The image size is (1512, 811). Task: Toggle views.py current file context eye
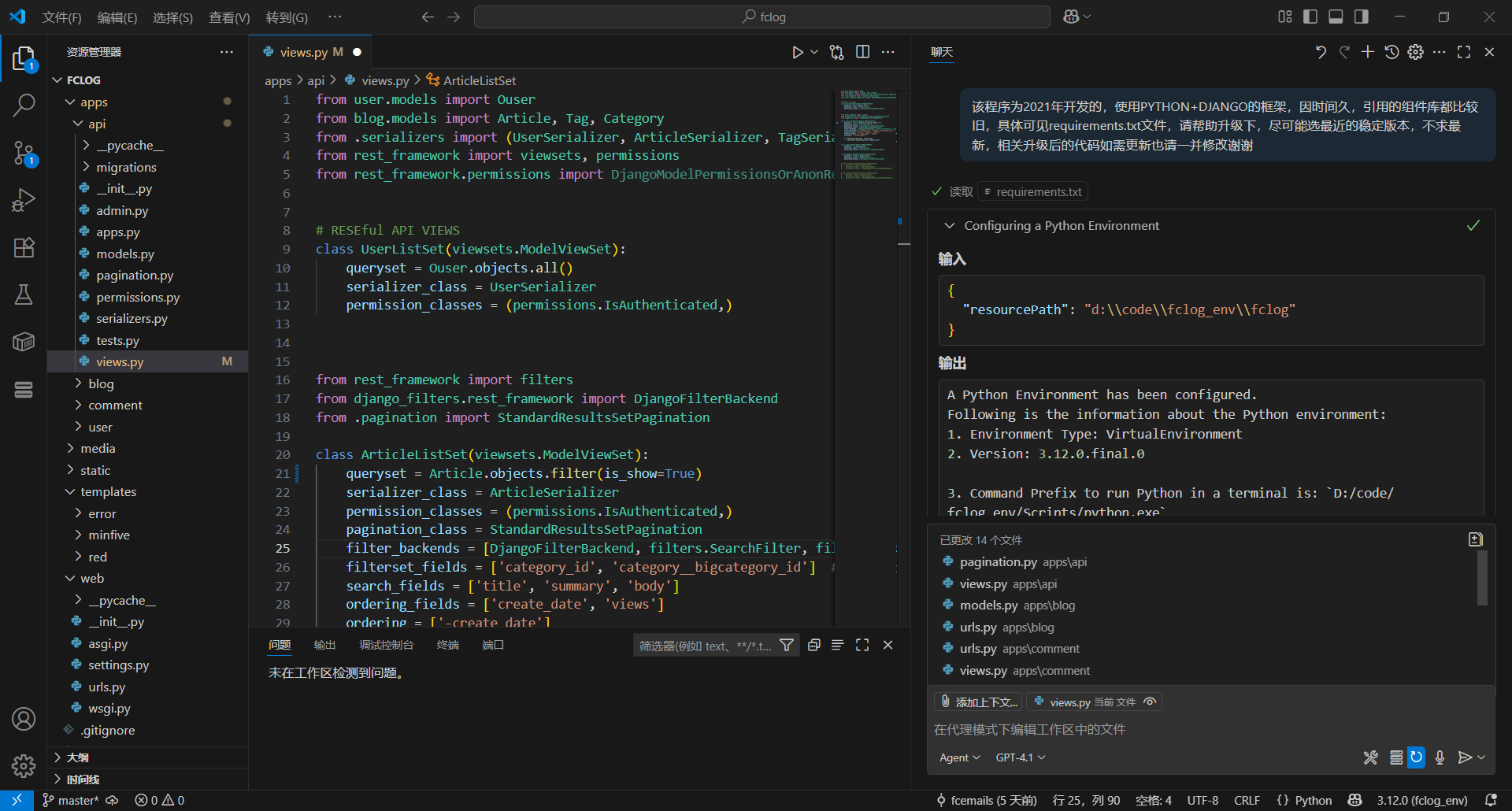pyautogui.click(x=1150, y=702)
